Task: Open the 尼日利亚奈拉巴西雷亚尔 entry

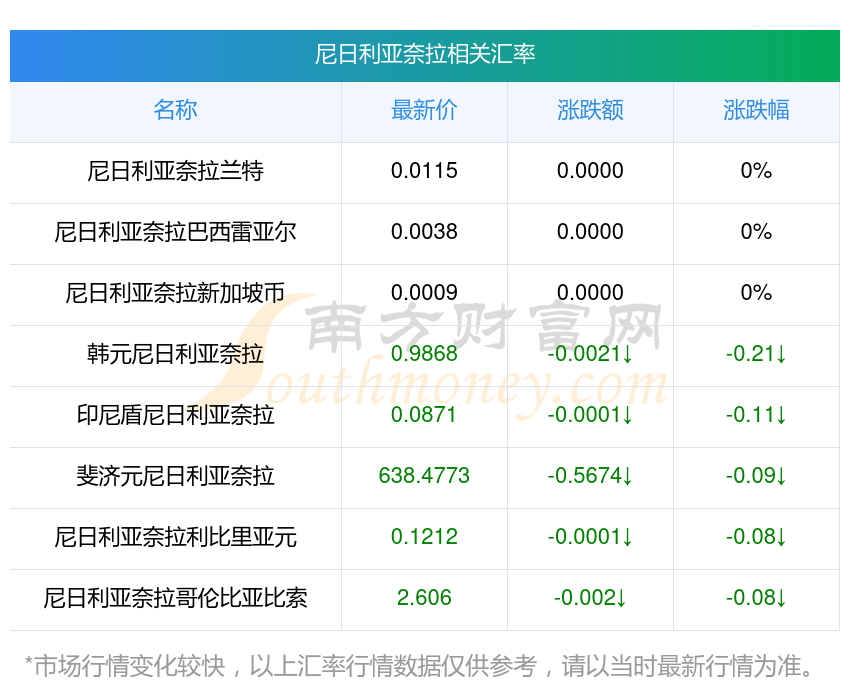Action: tap(175, 232)
